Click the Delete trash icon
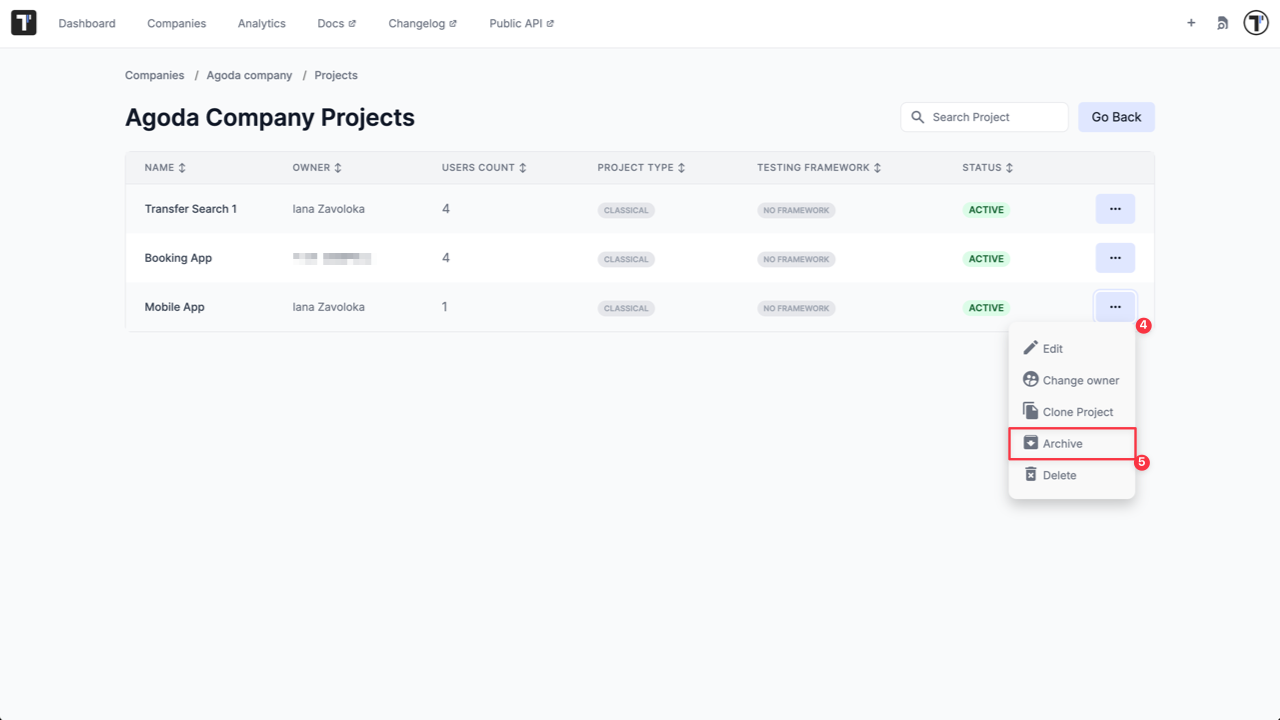Screen dimensions: 1280x720 click(1031, 474)
